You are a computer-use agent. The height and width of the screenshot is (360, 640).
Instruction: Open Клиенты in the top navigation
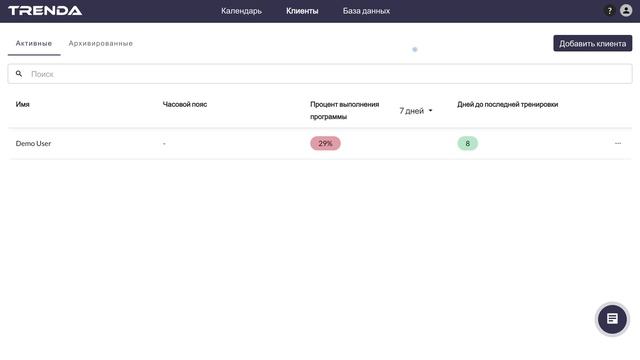[302, 11]
